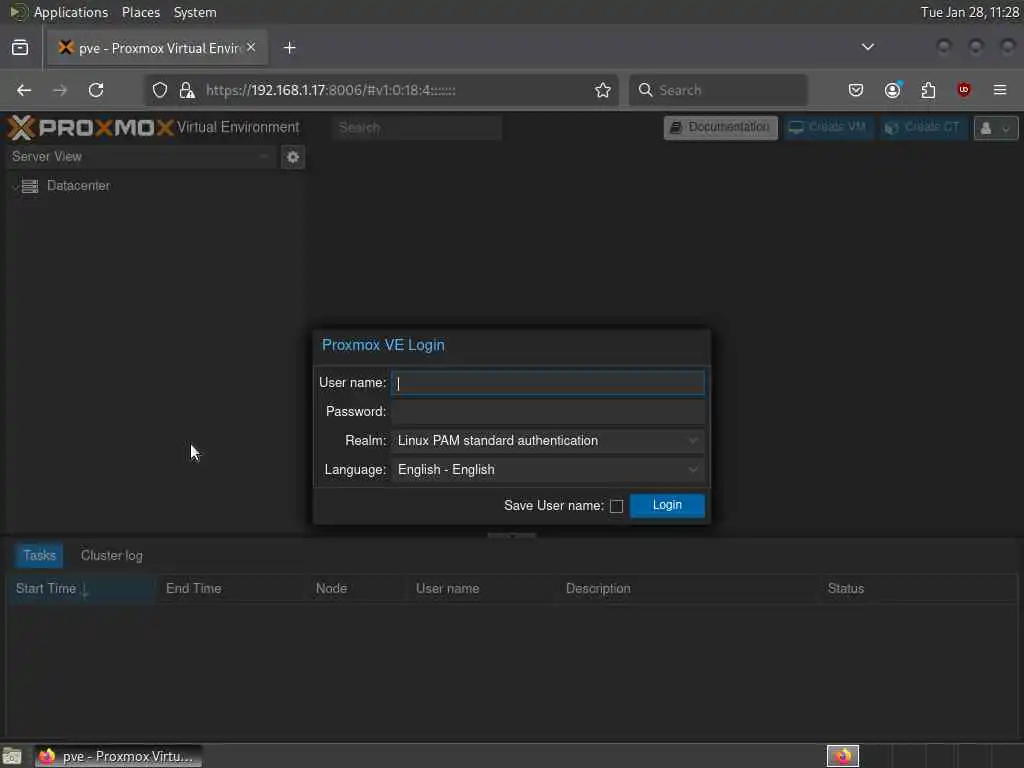
Task: Tick the Save User name checkbox
Action: click(x=616, y=506)
